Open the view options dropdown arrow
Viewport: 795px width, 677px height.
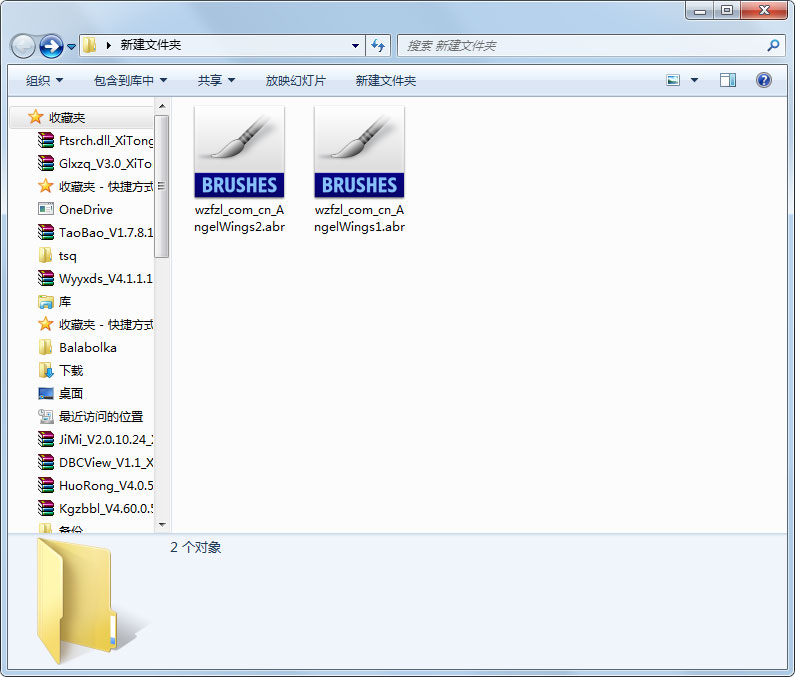point(694,80)
